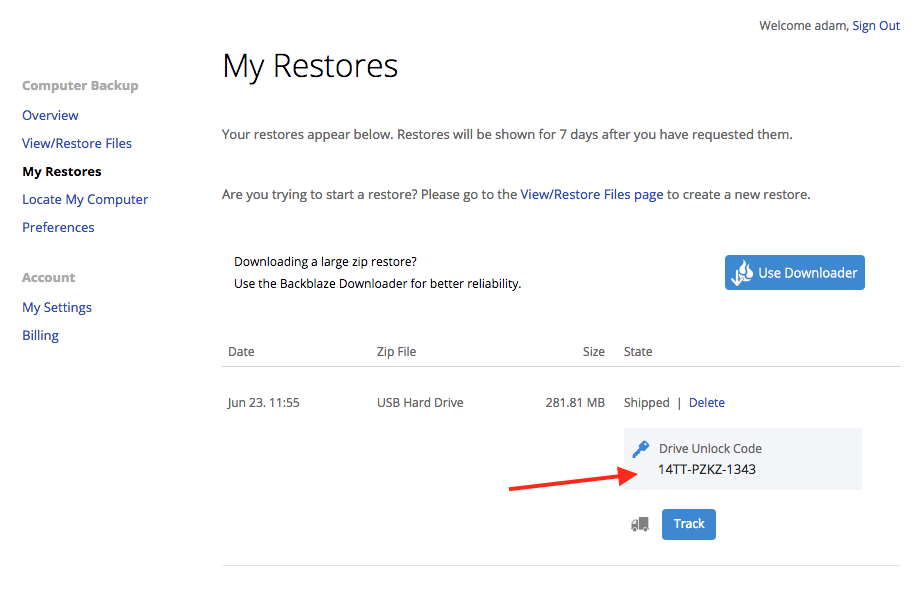Click the blue key icon
Image resolution: width=922 pixels, height=594 pixels.
pyautogui.click(x=640, y=449)
